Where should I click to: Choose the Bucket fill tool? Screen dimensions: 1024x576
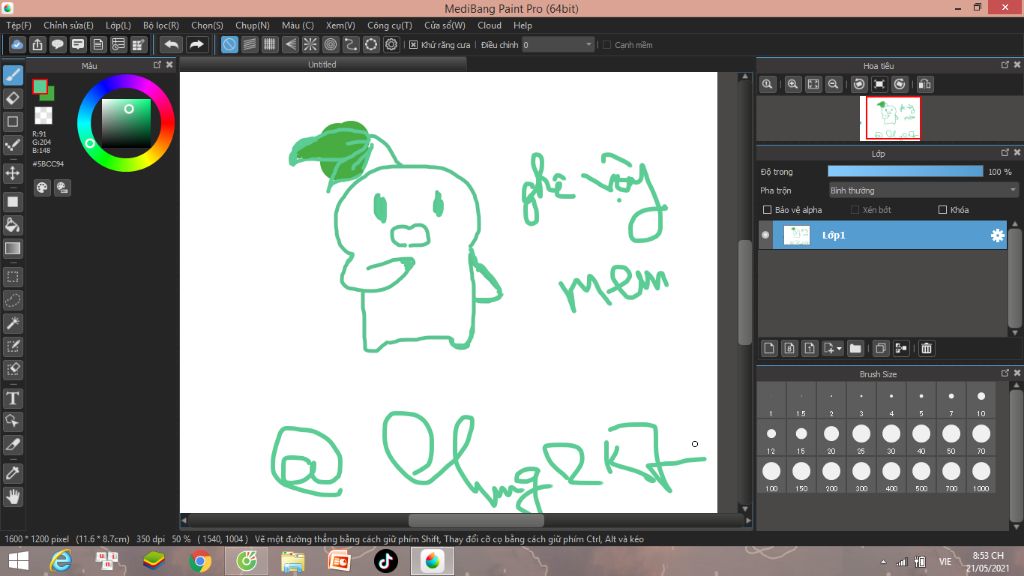click(13, 225)
